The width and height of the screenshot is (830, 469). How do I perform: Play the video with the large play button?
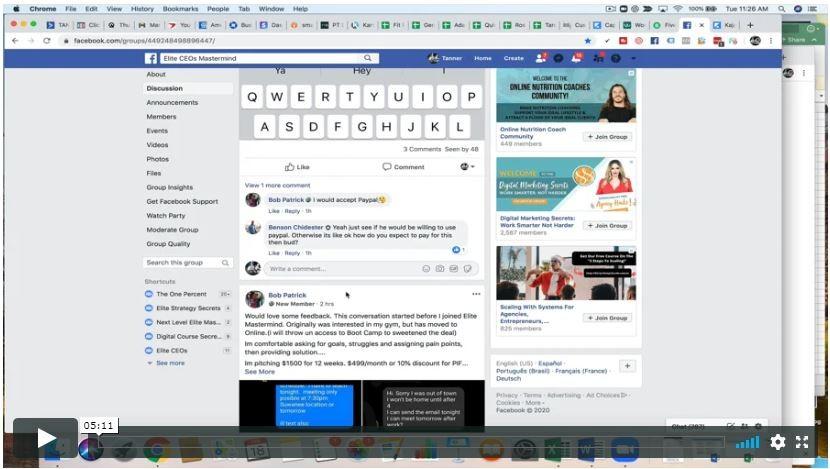46,438
